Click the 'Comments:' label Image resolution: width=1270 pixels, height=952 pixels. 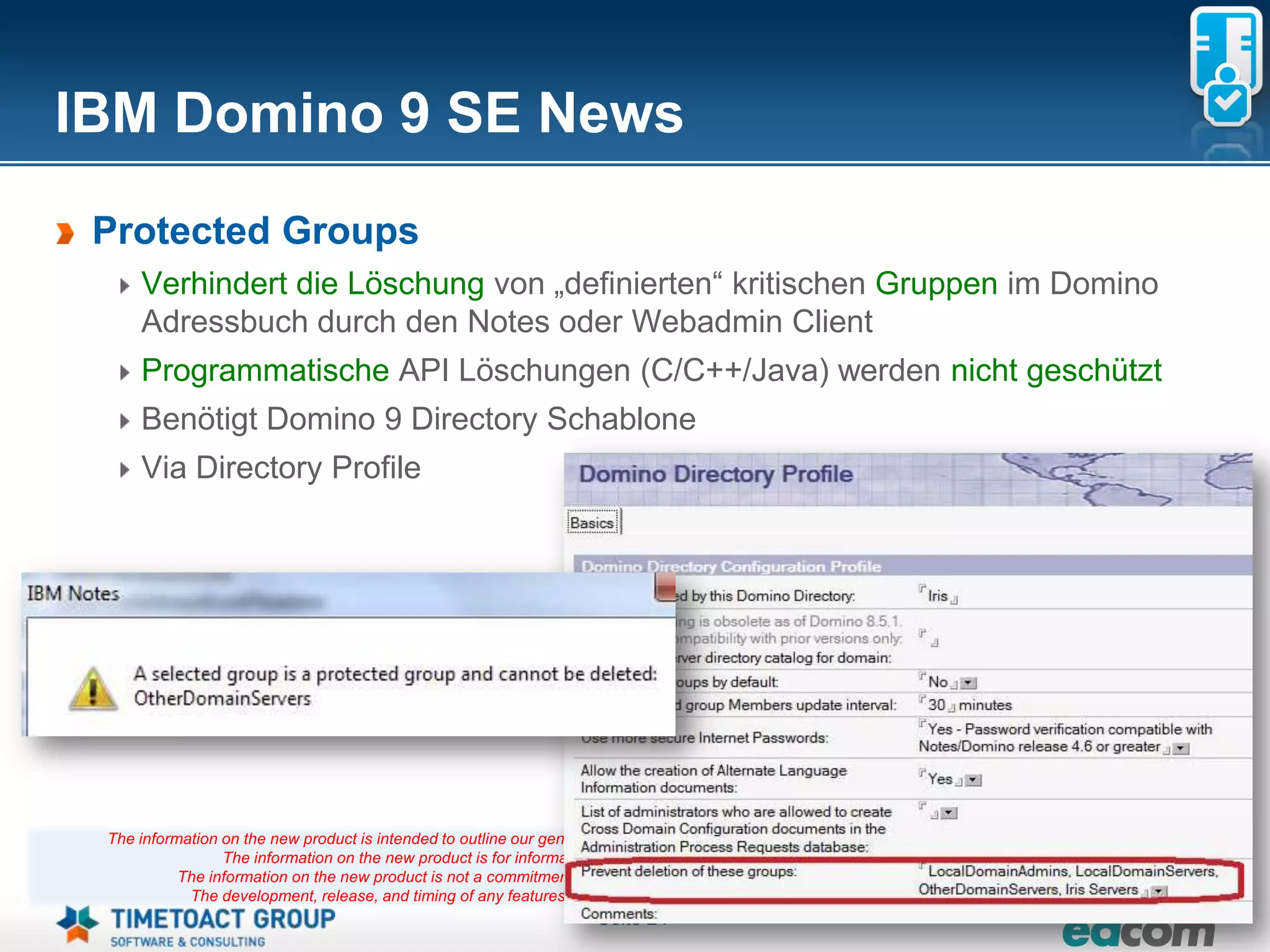point(618,914)
